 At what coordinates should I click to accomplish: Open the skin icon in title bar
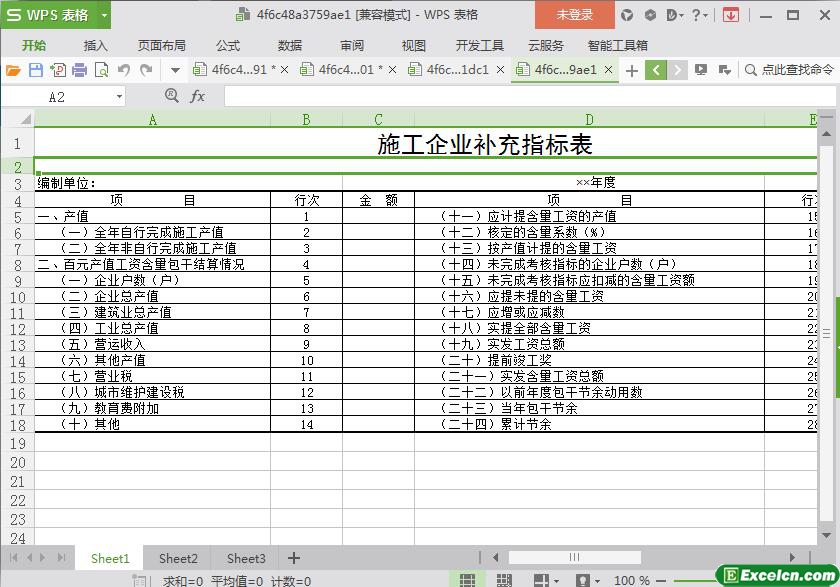tap(627, 15)
